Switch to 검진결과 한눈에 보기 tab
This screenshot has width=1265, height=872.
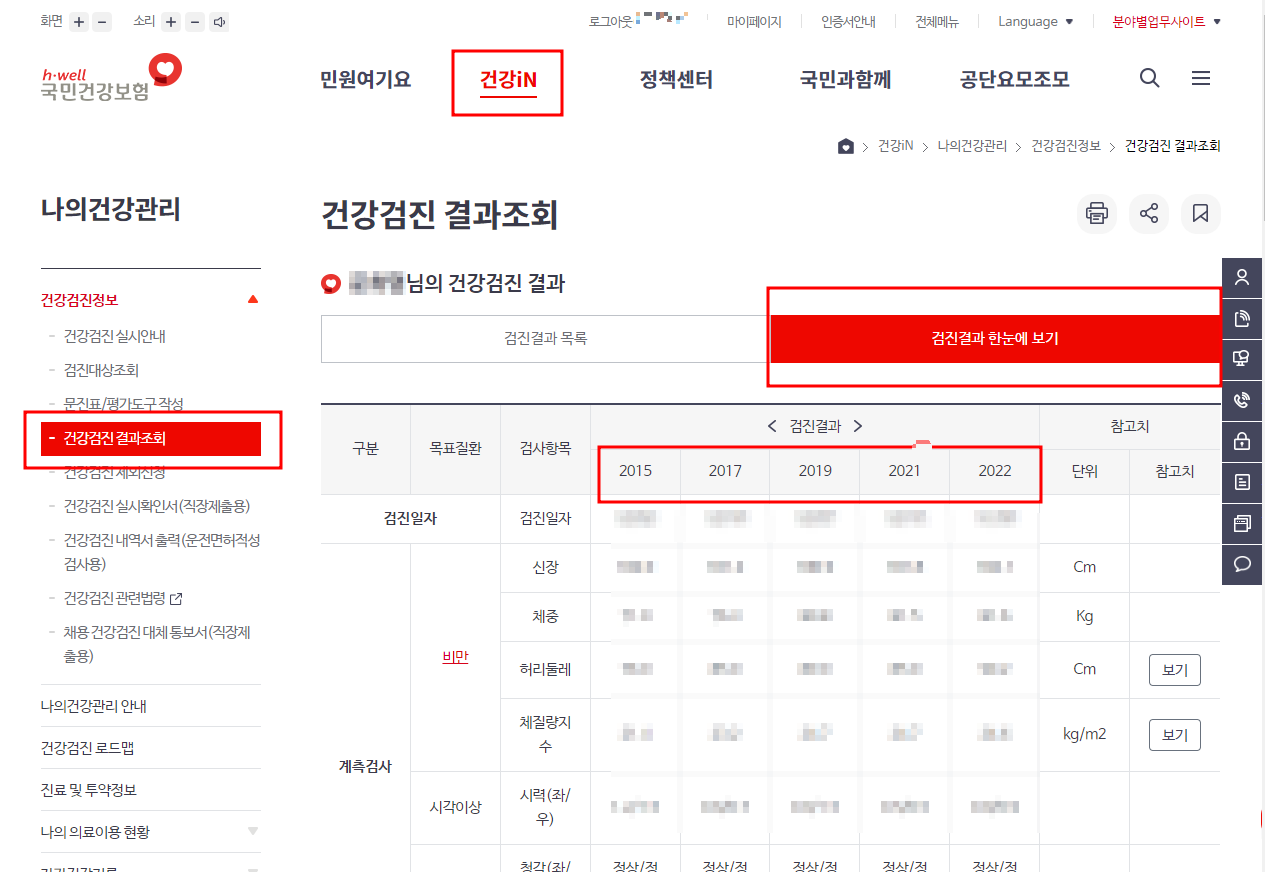[x=995, y=339]
